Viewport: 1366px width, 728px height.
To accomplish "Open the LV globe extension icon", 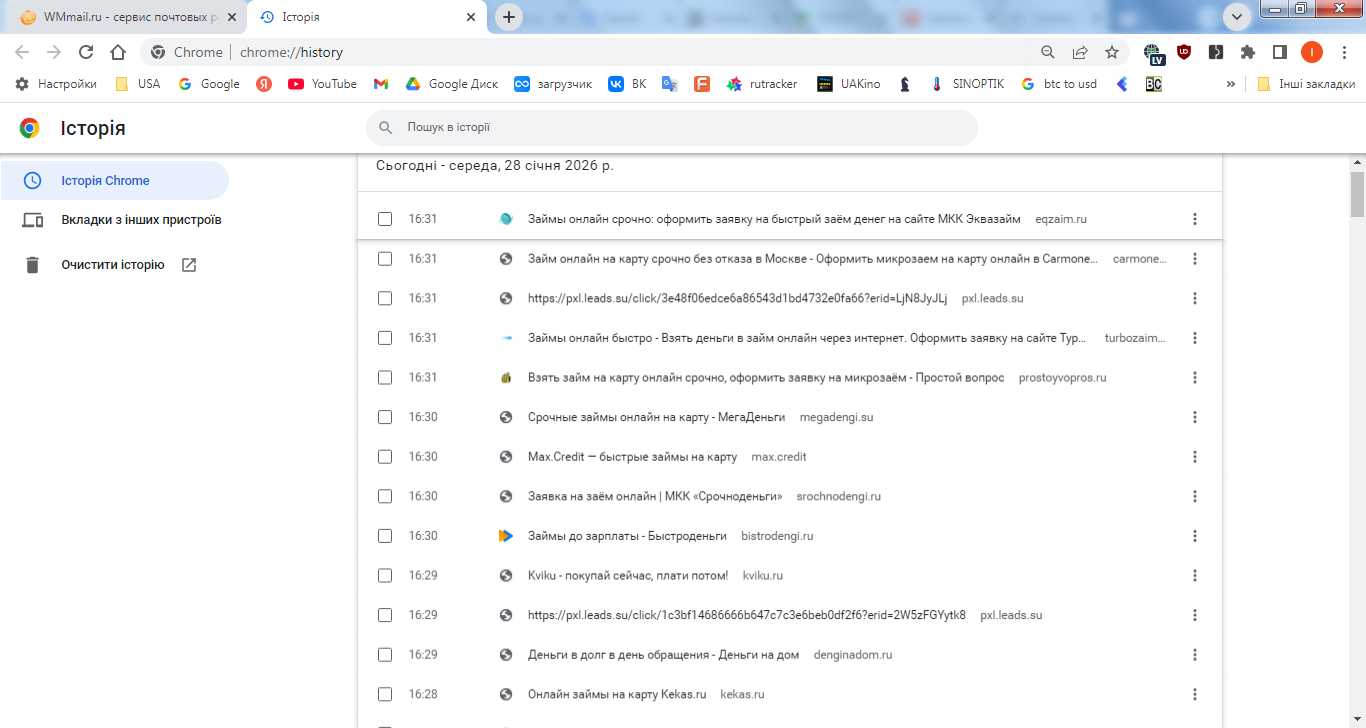I will (x=1154, y=52).
